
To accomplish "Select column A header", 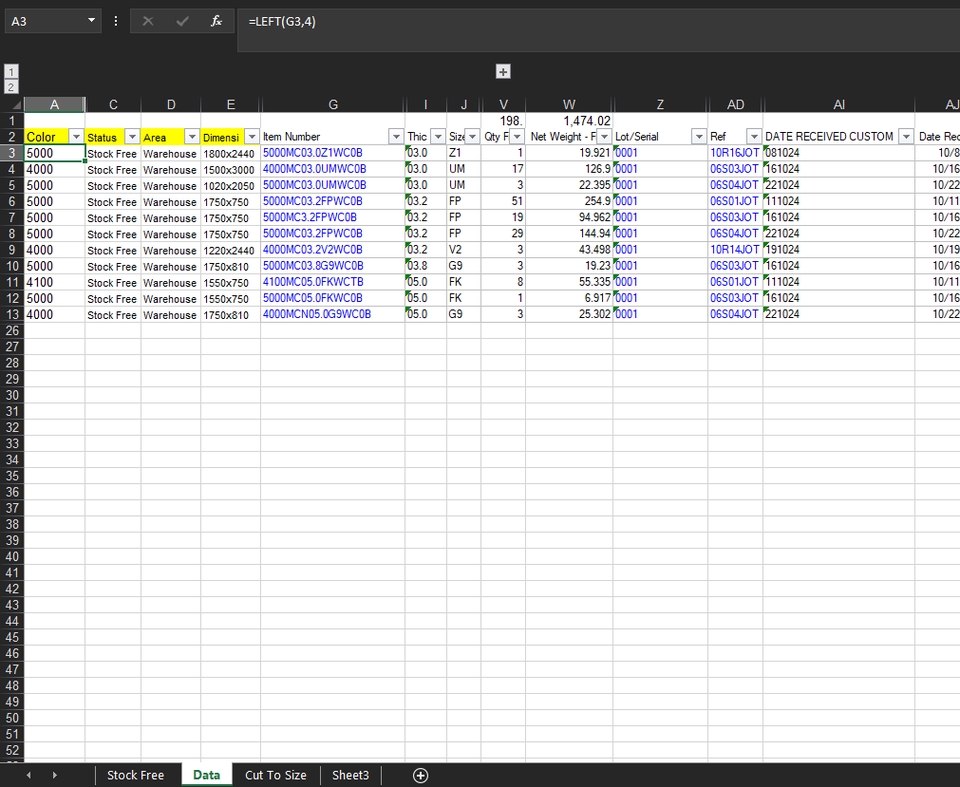I will tap(54, 104).
